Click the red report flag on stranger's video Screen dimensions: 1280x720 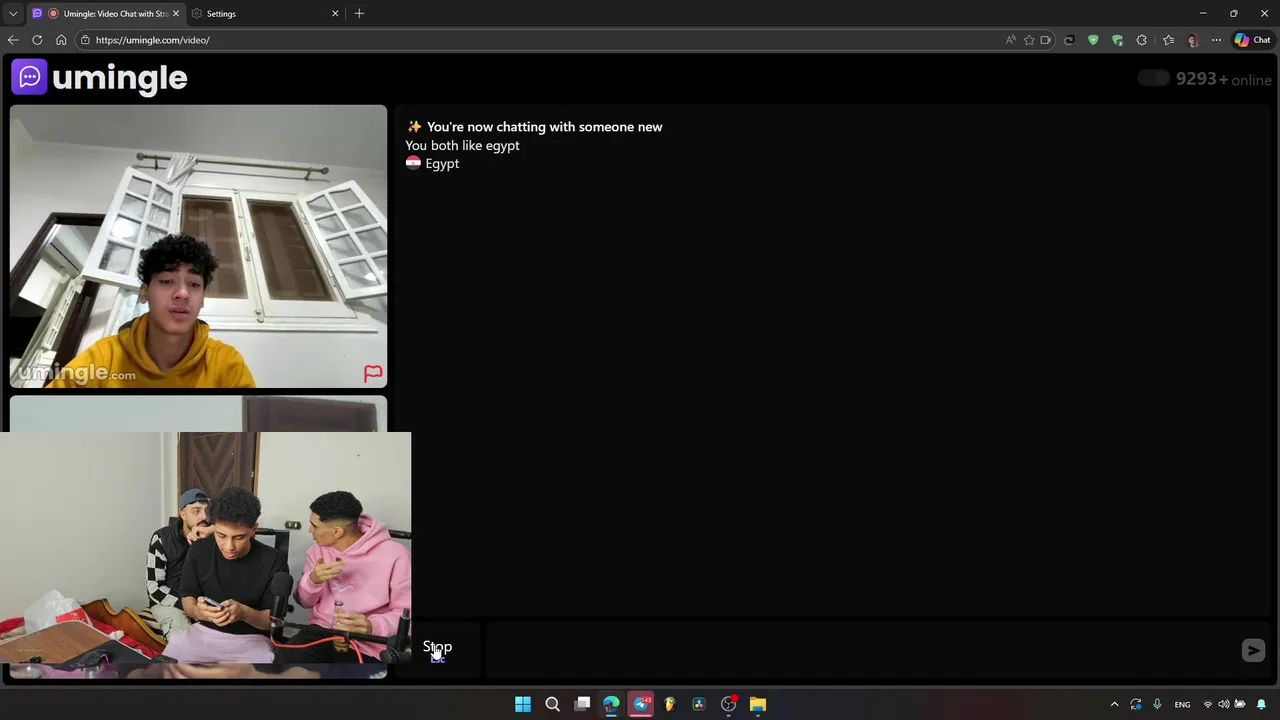(373, 374)
